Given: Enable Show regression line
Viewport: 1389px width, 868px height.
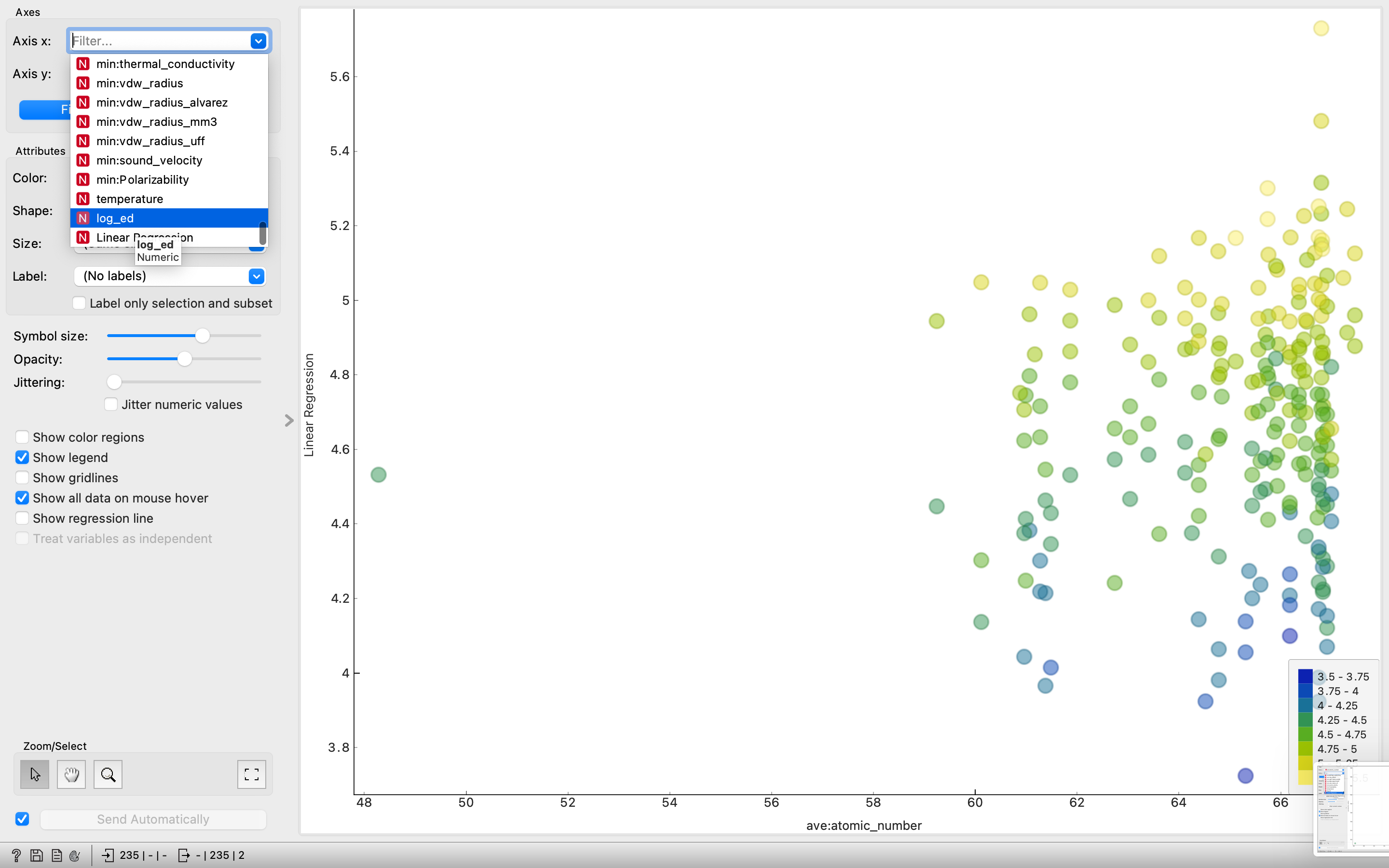Looking at the screenshot, I should [x=22, y=517].
